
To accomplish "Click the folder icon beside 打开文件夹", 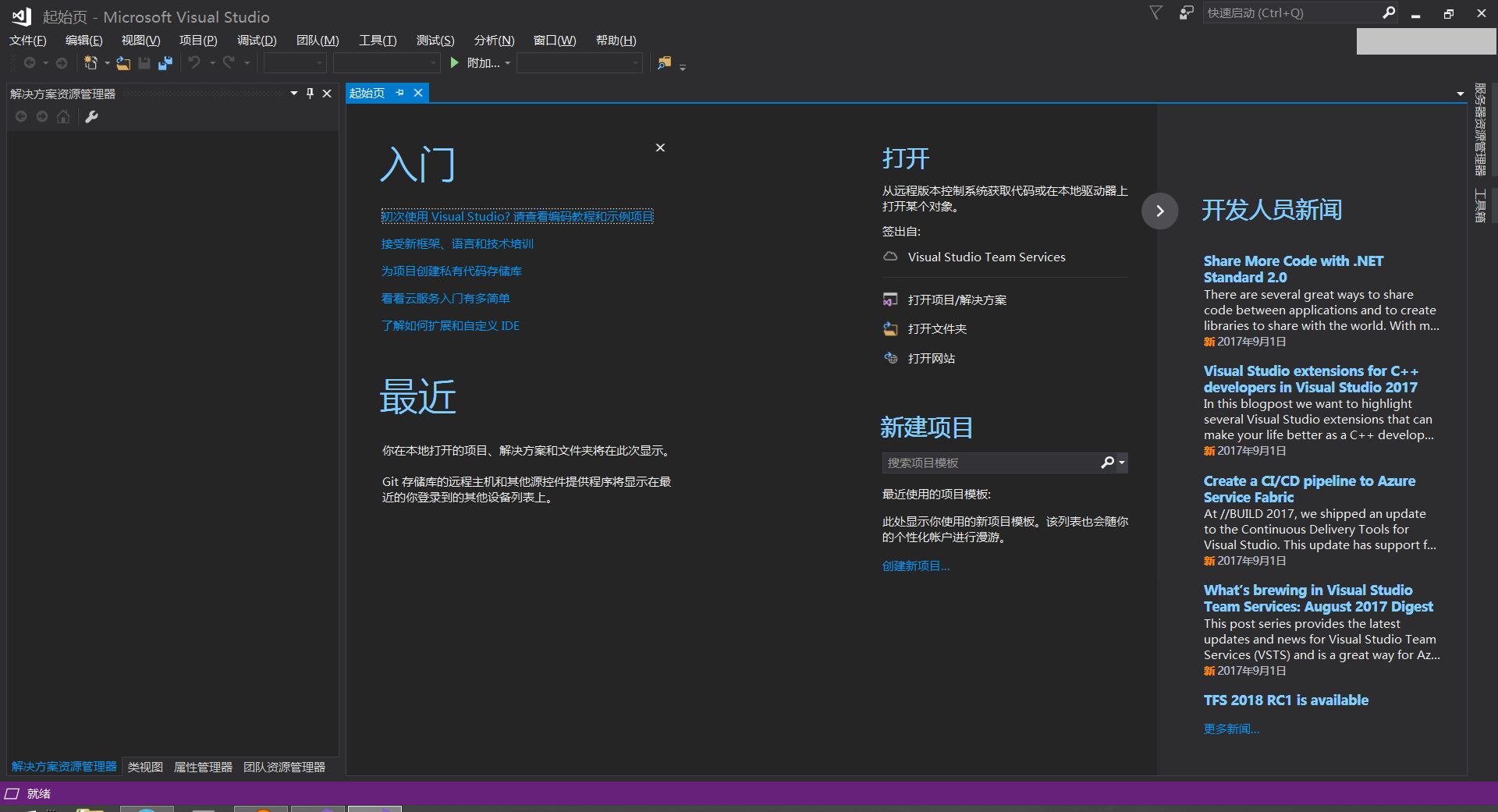I will coord(890,329).
